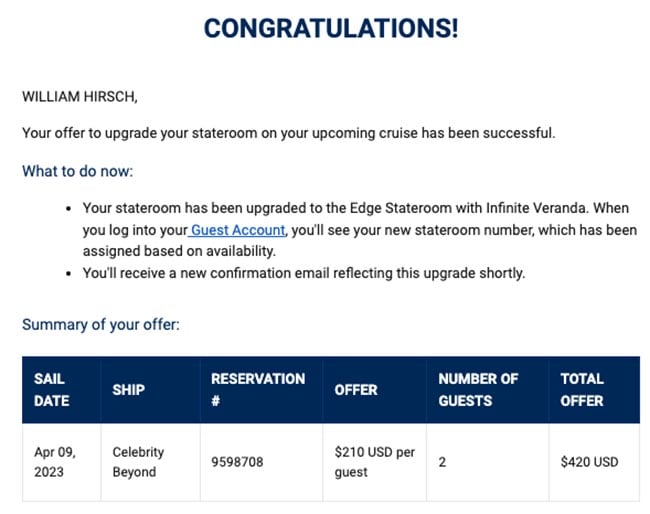Click the number of guests value 2
650x514 pixels.
pos(442,462)
